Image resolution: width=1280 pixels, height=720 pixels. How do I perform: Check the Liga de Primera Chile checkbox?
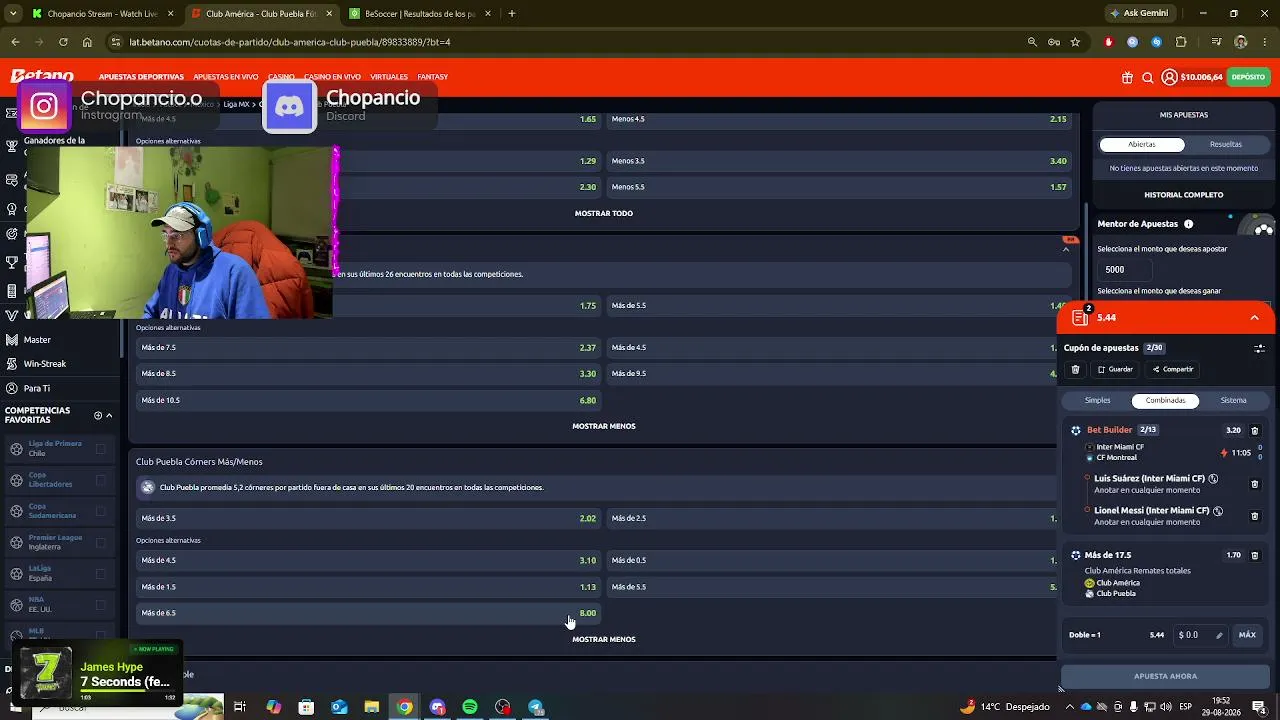pyautogui.click(x=100, y=448)
